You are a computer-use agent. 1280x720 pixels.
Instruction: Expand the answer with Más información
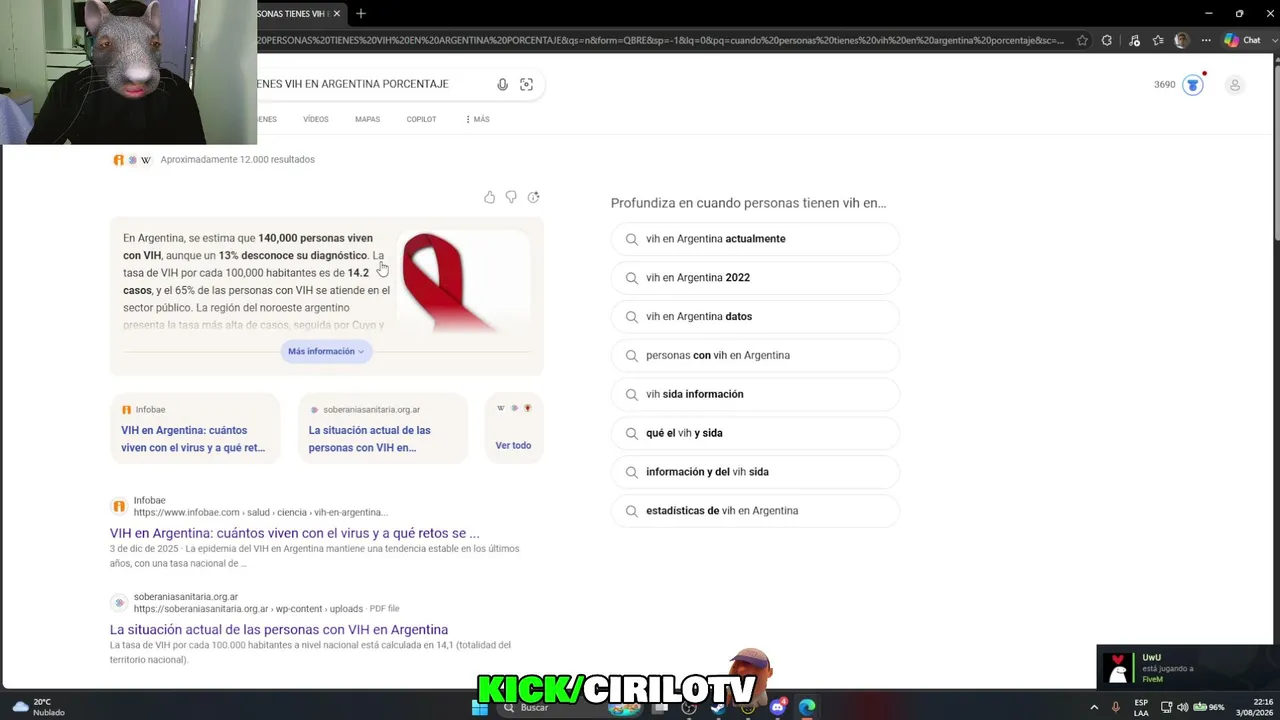326,351
